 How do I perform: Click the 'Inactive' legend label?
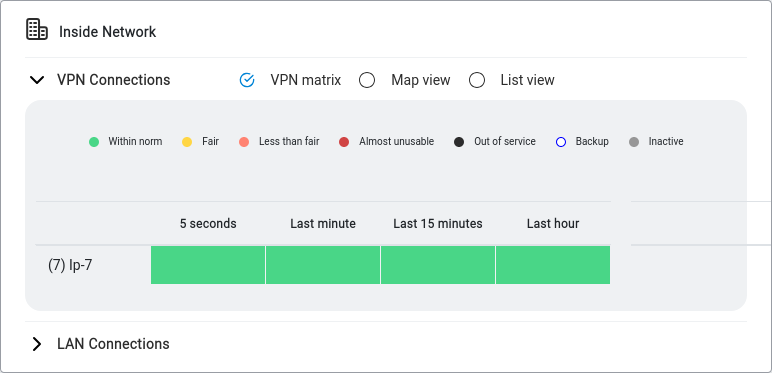(666, 141)
